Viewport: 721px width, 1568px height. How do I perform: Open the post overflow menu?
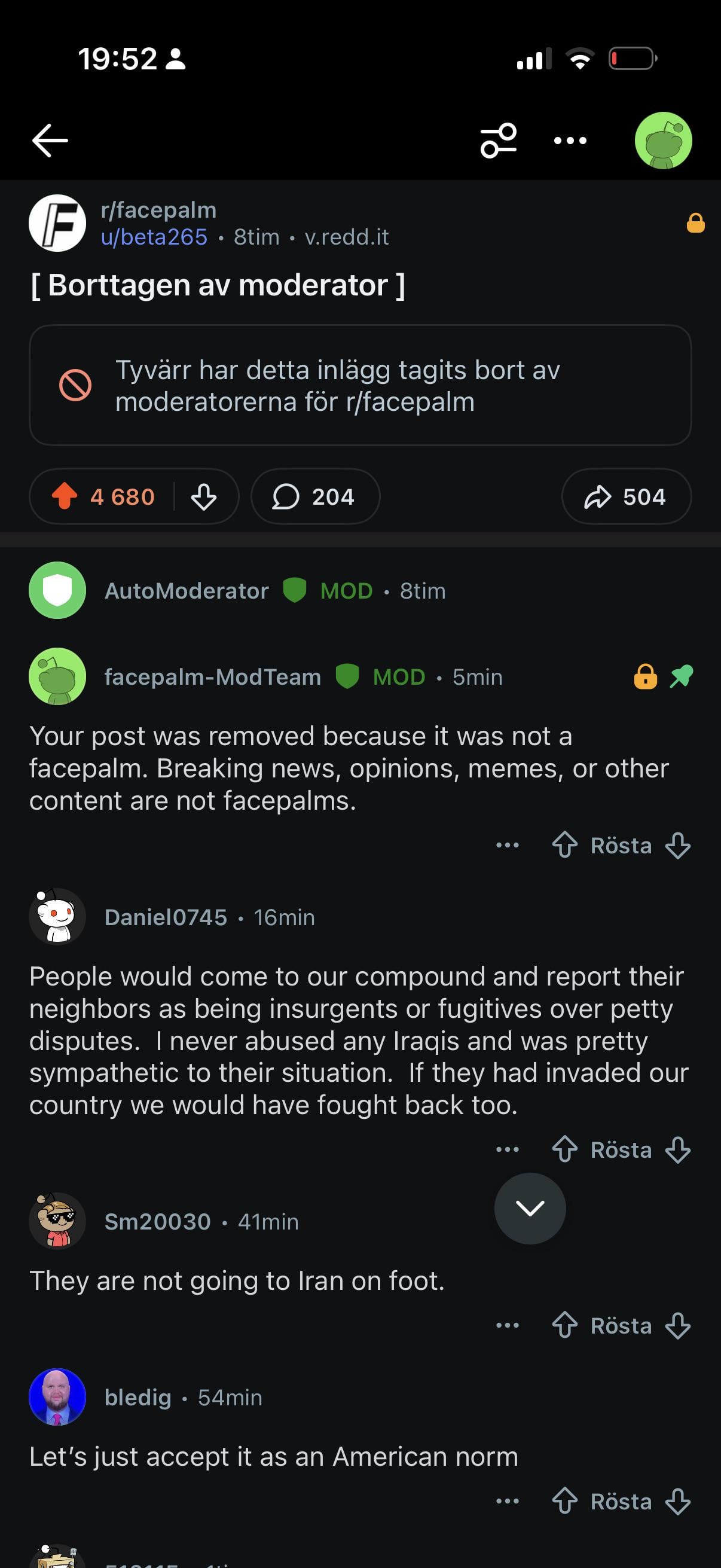(570, 141)
